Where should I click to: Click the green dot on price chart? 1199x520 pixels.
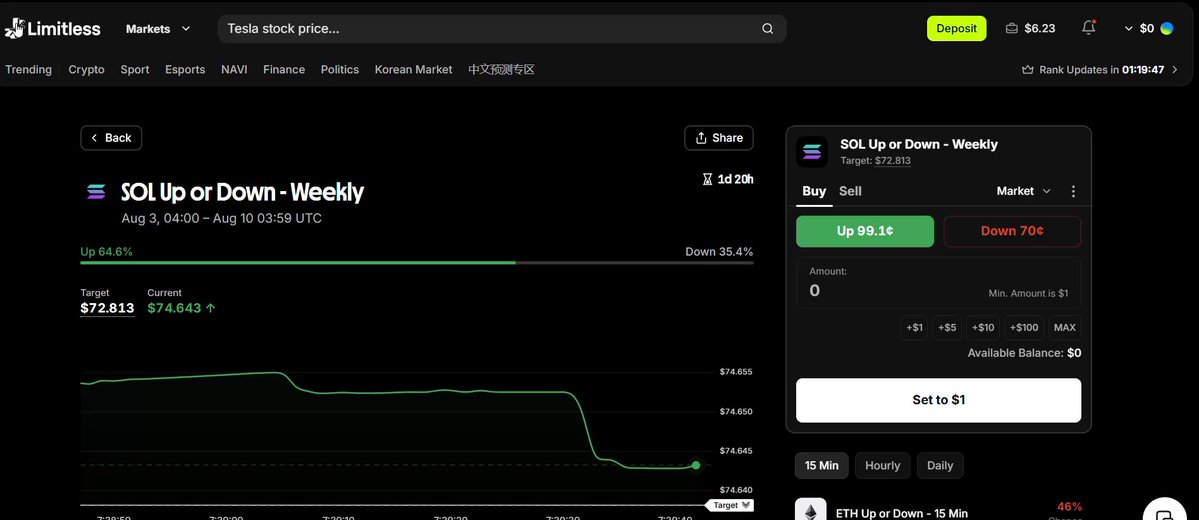696,465
